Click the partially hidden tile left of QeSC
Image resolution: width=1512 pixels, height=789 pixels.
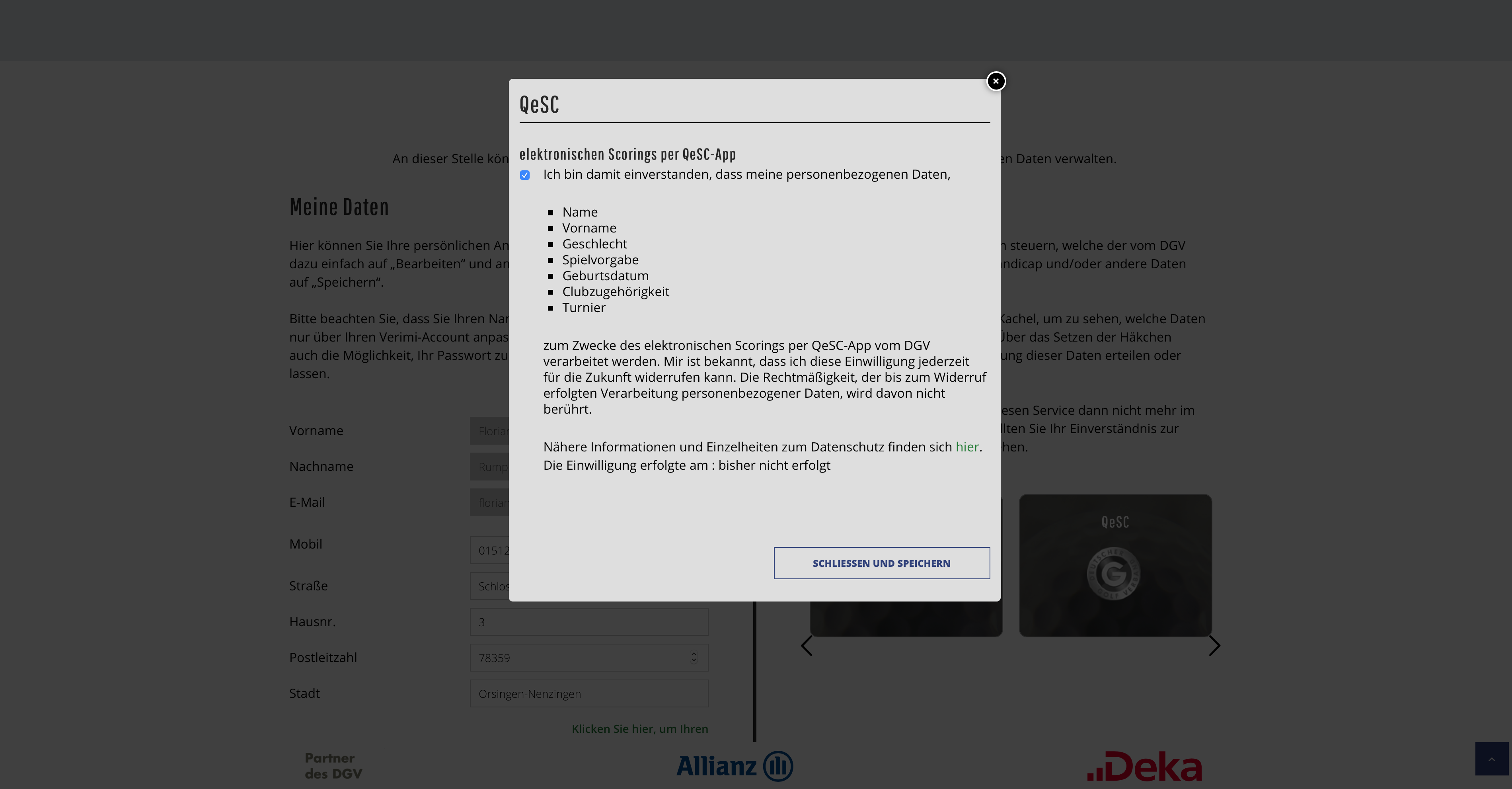tap(906, 619)
